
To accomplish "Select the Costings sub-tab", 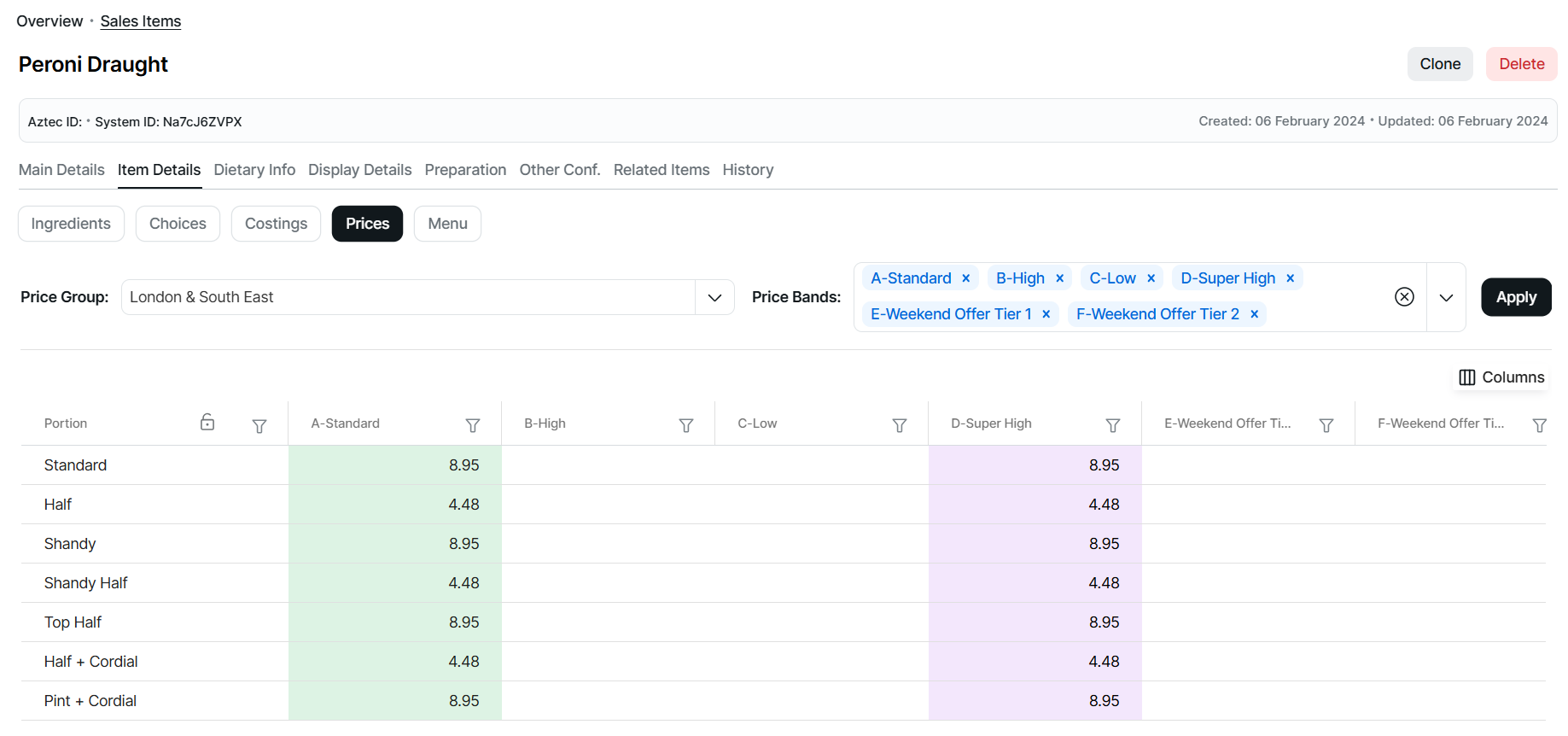I will pos(276,224).
